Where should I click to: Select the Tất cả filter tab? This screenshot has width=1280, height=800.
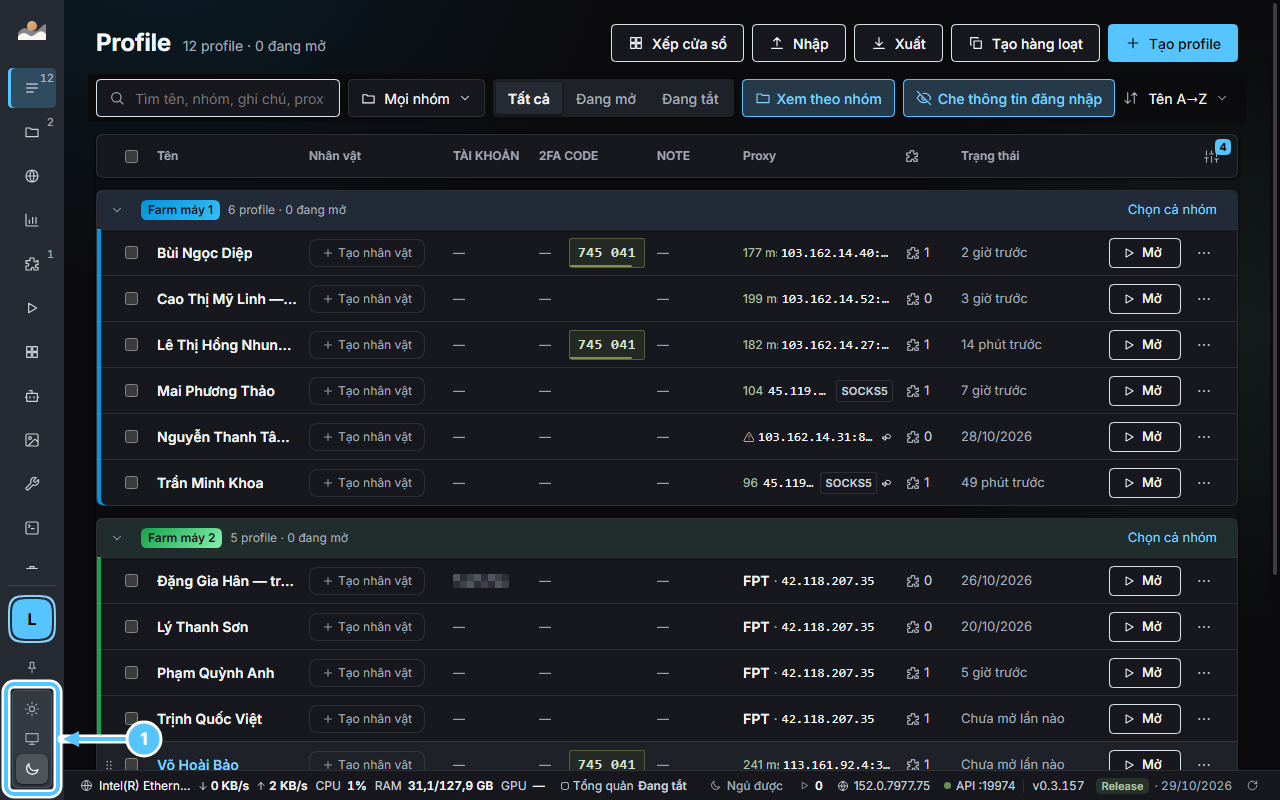click(529, 98)
